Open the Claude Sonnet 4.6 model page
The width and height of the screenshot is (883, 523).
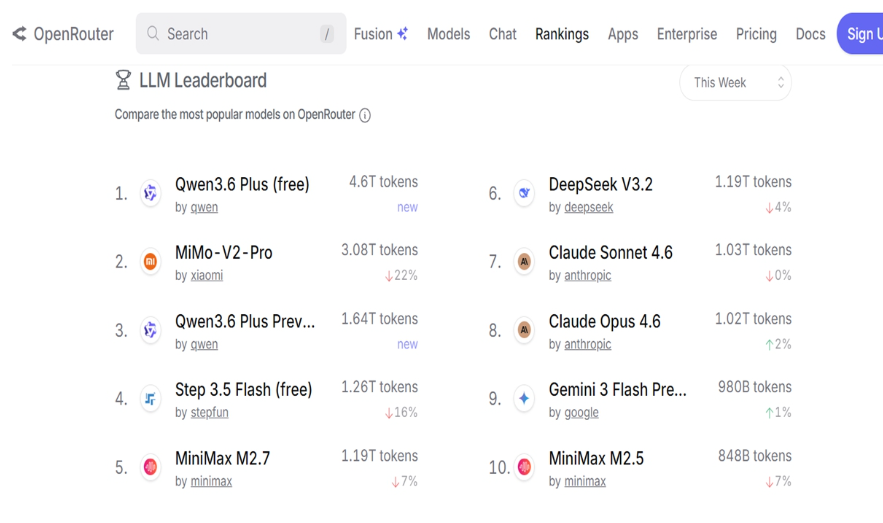tap(610, 253)
